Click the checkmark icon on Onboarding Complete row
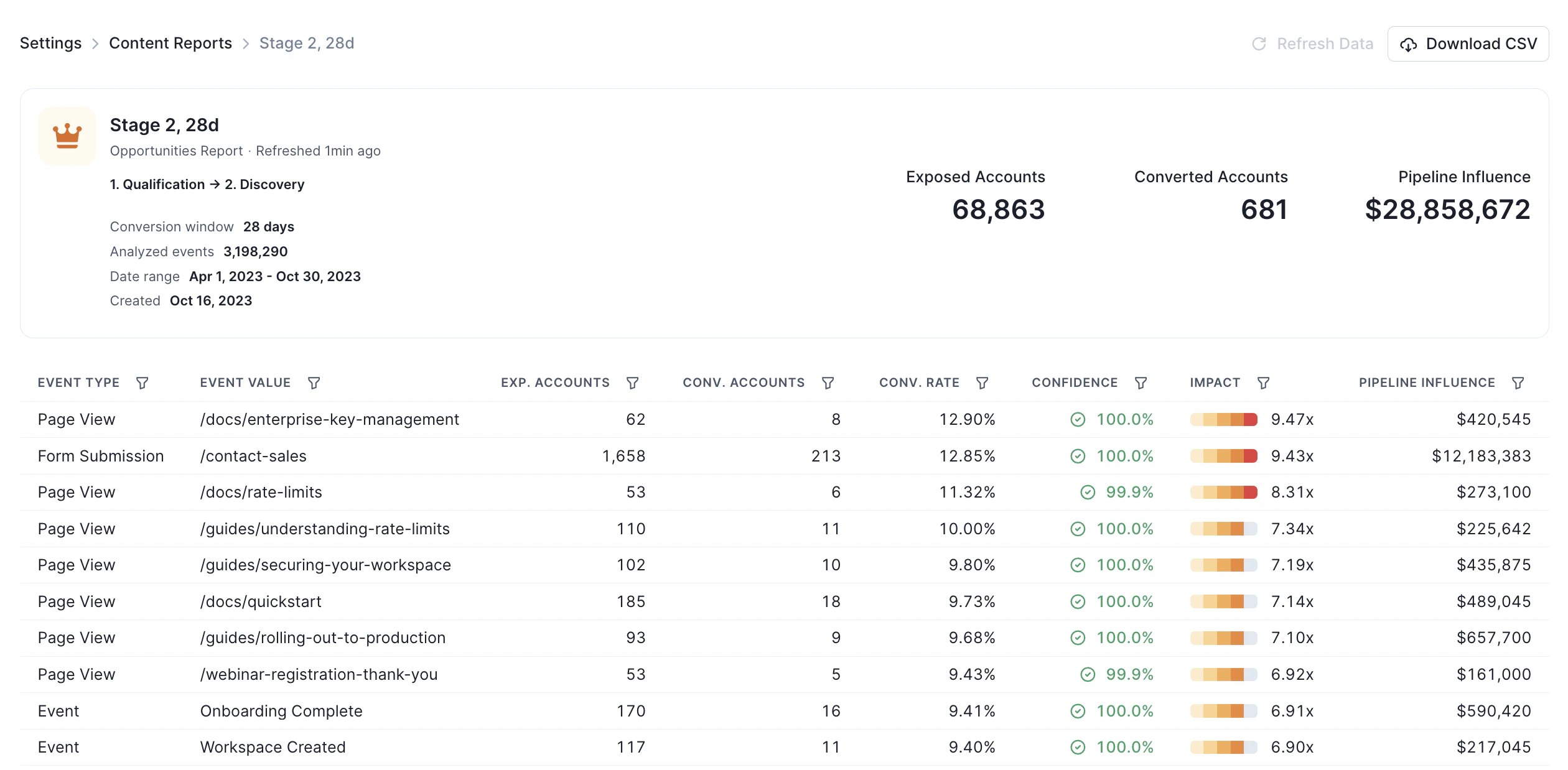The image size is (1568, 770). pyautogui.click(x=1077, y=710)
